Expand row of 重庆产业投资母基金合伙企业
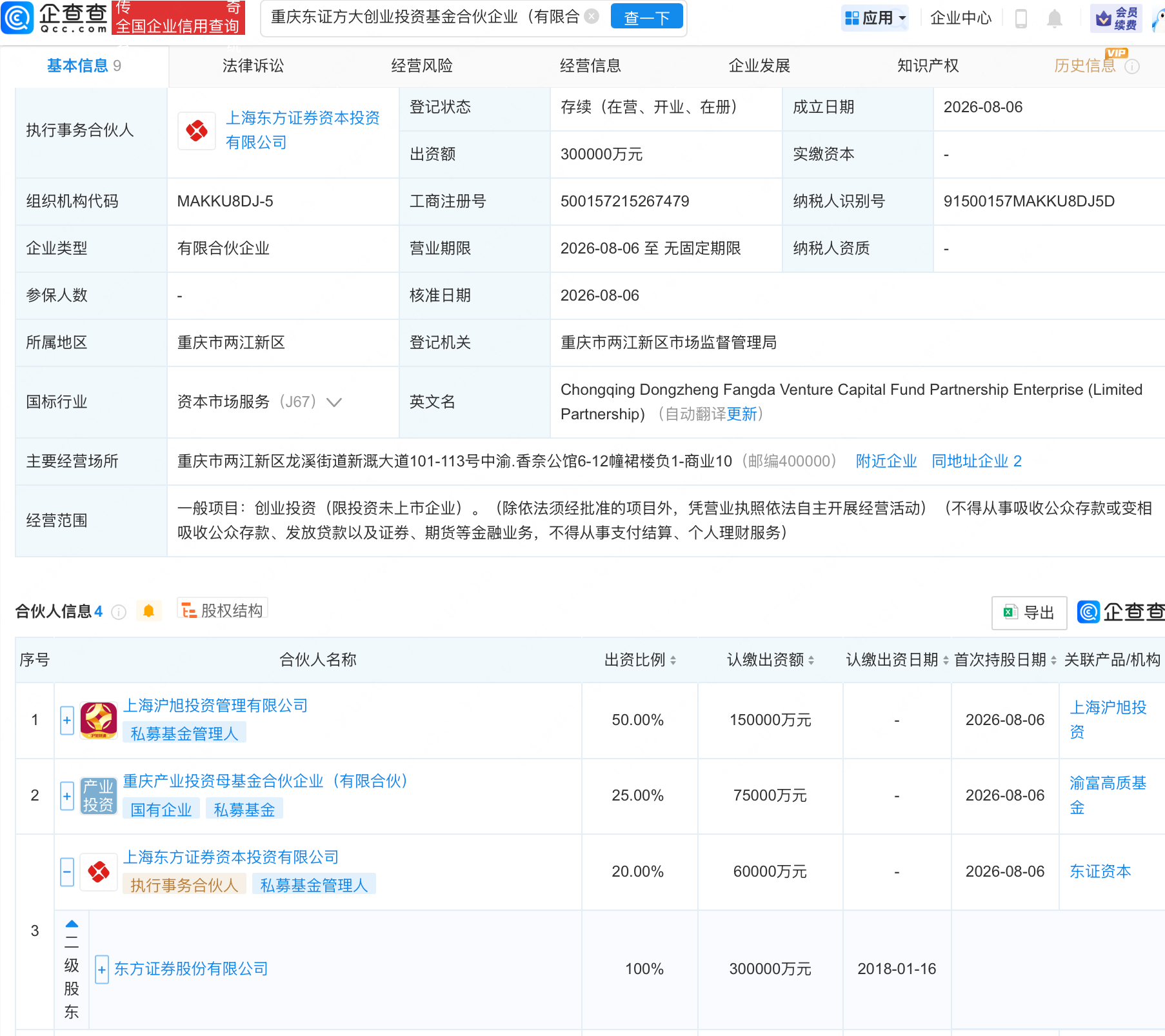This screenshot has height=1036, width=1165. (x=67, y=795)
